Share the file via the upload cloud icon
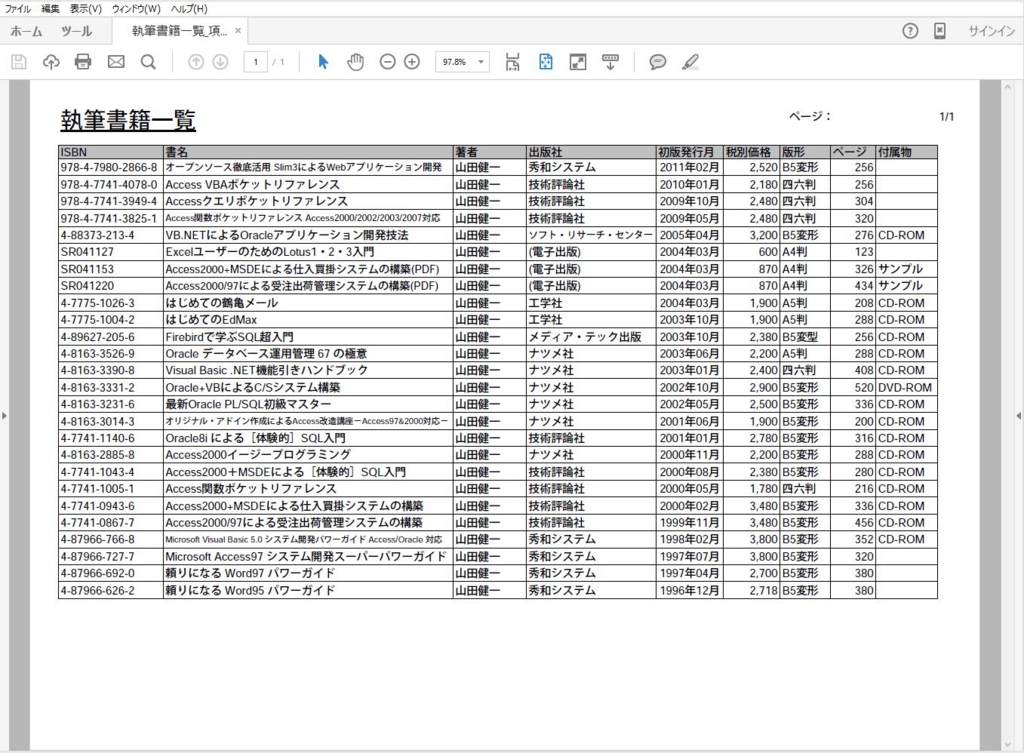This screenshot has height=753, width=1024. click(x=49, y=61)
